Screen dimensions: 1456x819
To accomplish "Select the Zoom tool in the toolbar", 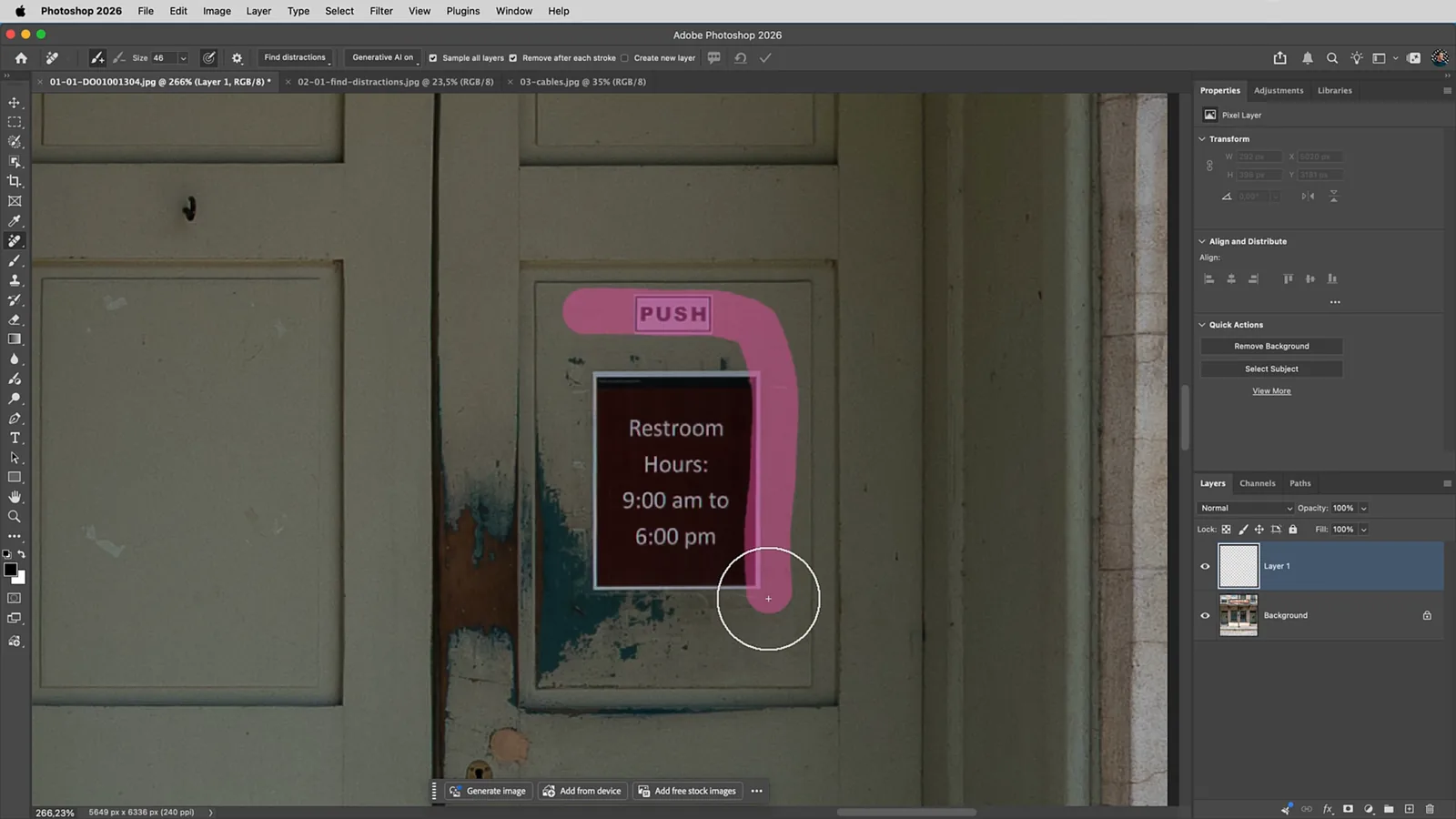I will pyautogui.click(x=15, y=517).
